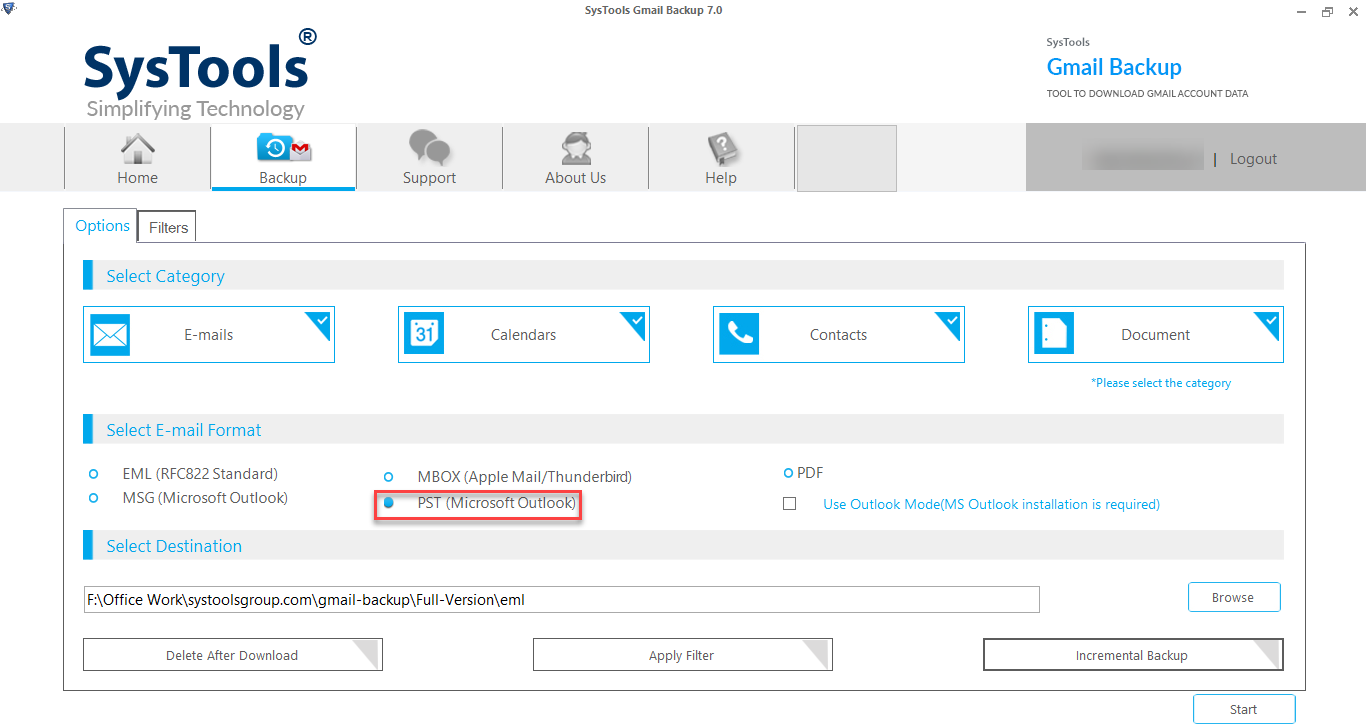Image resolution: width=1366 pixels, height=728 pixels.
Task: Enable Use Outlook Mode checkbox
Action: (790, 504)
